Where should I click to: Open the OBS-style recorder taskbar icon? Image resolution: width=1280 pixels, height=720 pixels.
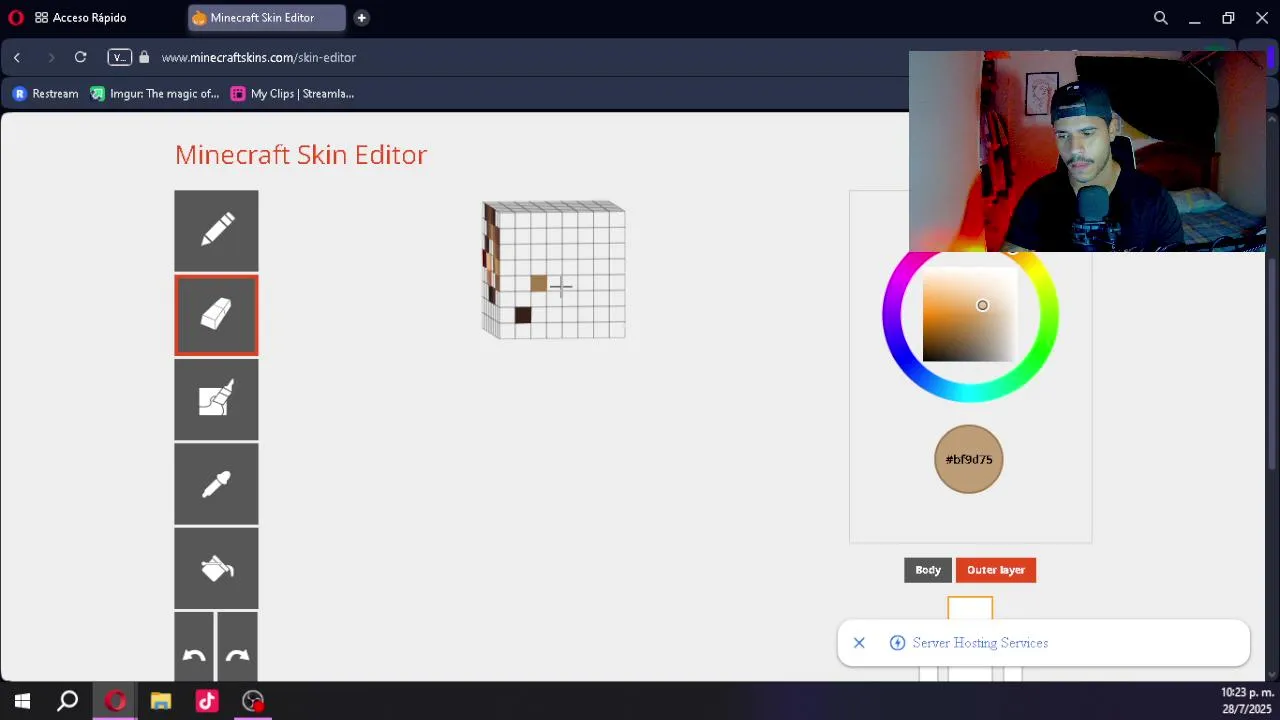(253, 701)
